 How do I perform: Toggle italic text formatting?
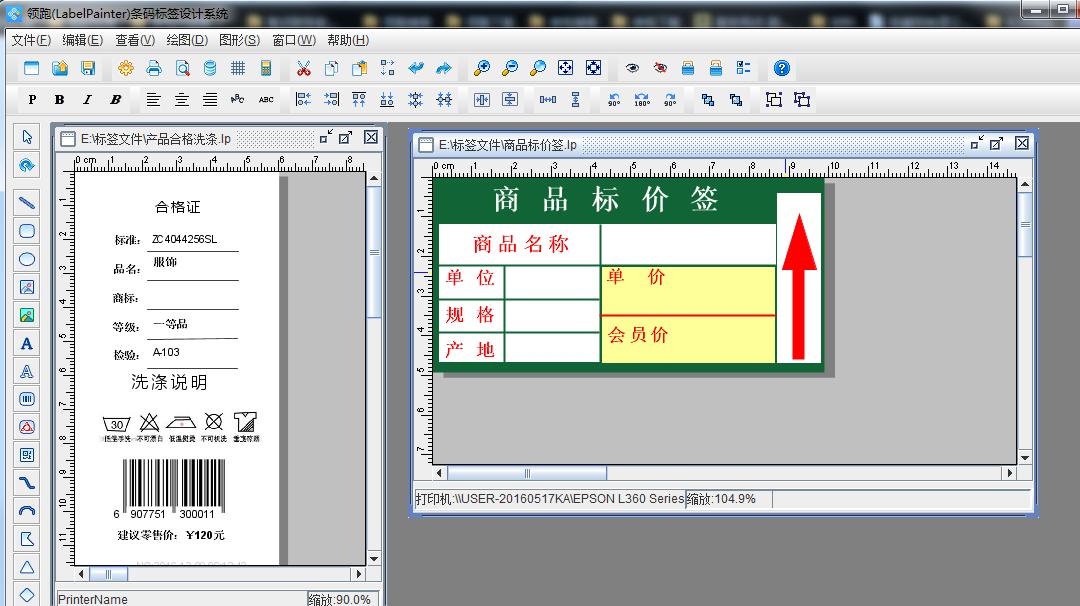[87, 100]
